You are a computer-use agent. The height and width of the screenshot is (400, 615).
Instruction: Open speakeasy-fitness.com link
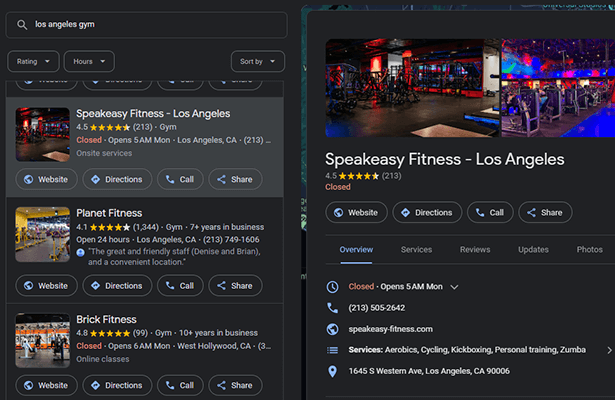click(391, 329)
